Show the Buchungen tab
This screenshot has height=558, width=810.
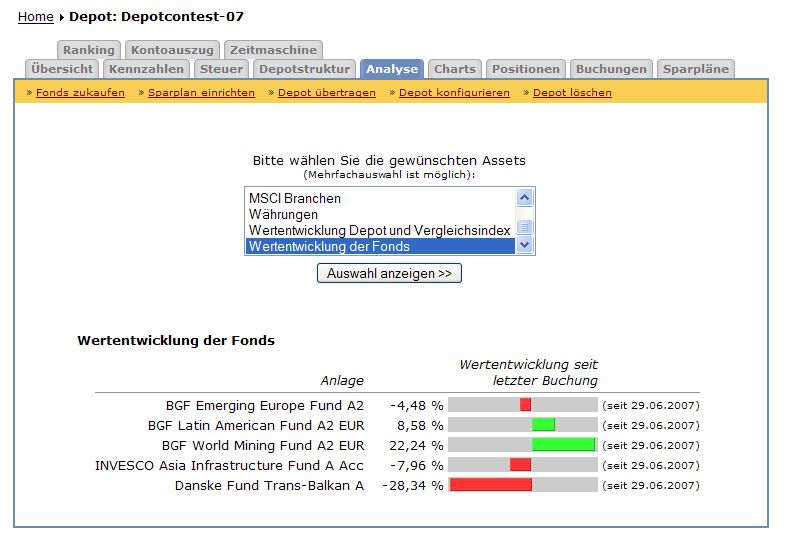(x=611, y=69)
